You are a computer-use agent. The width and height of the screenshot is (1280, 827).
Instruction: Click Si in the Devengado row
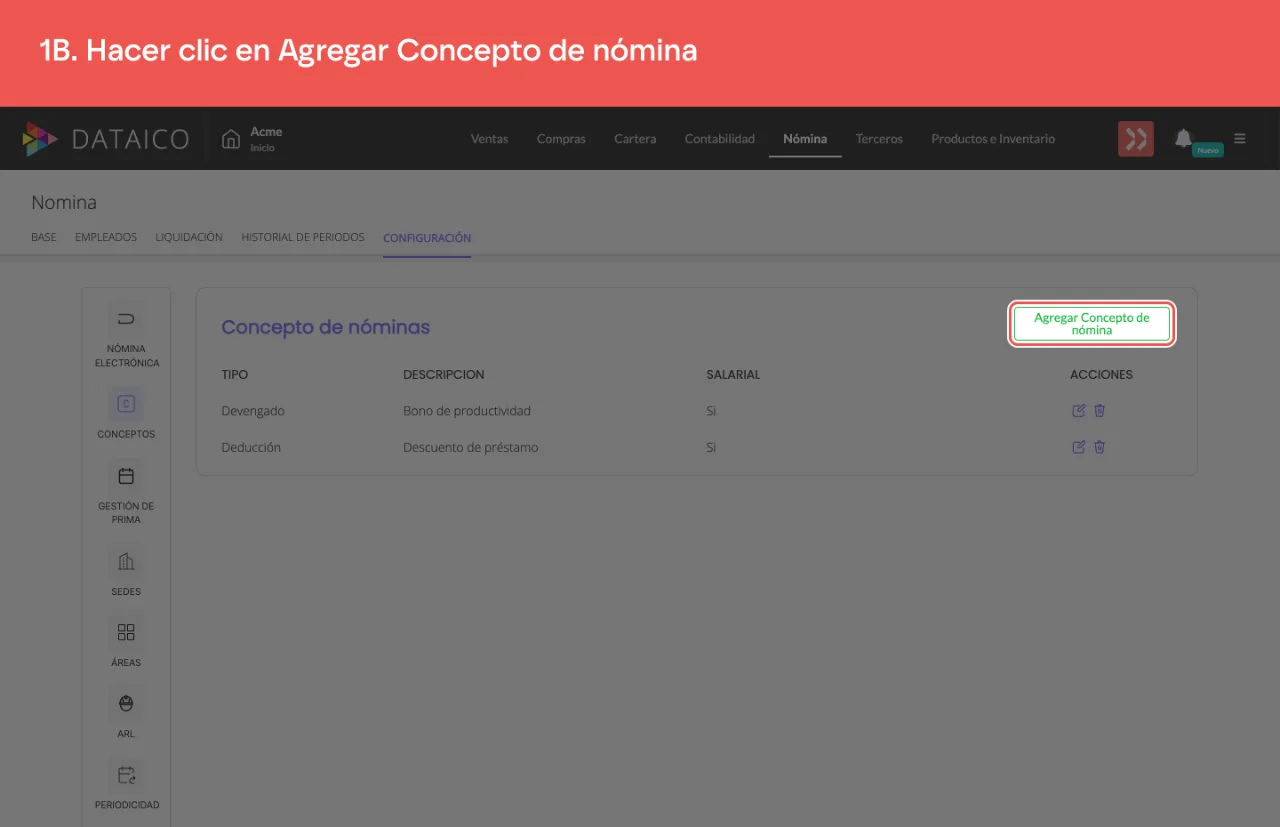(x=711, y=411)
